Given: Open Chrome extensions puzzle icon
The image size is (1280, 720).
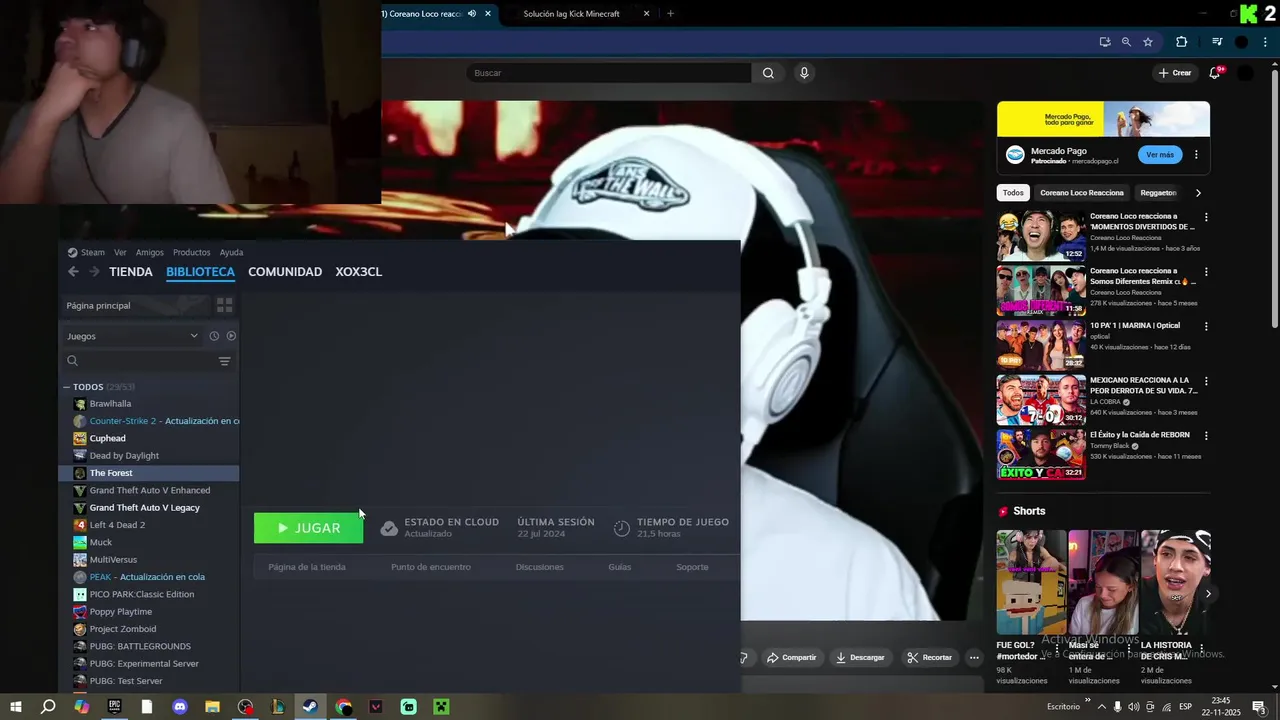Looking at the screenshot, I should [1181, 42].
